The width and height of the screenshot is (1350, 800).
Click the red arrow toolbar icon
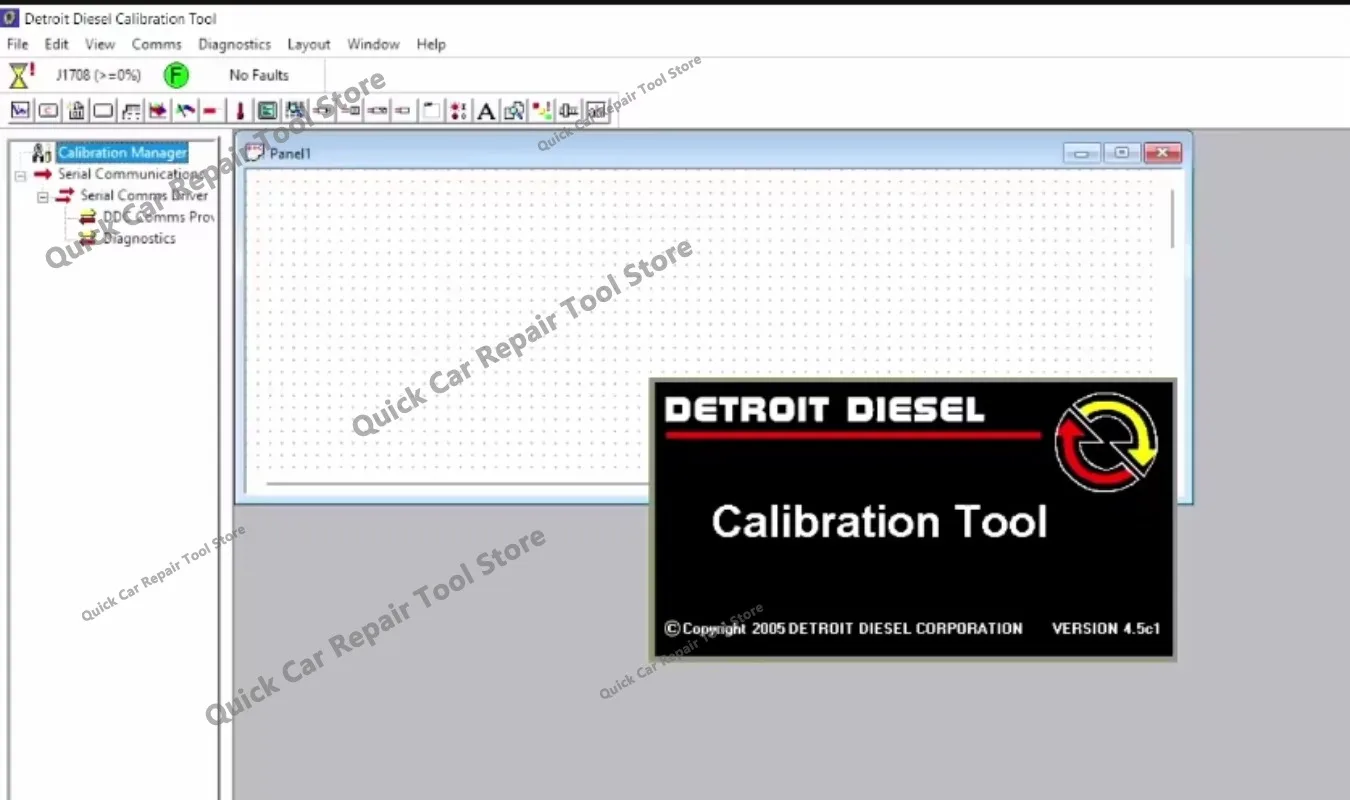(158, 110)
